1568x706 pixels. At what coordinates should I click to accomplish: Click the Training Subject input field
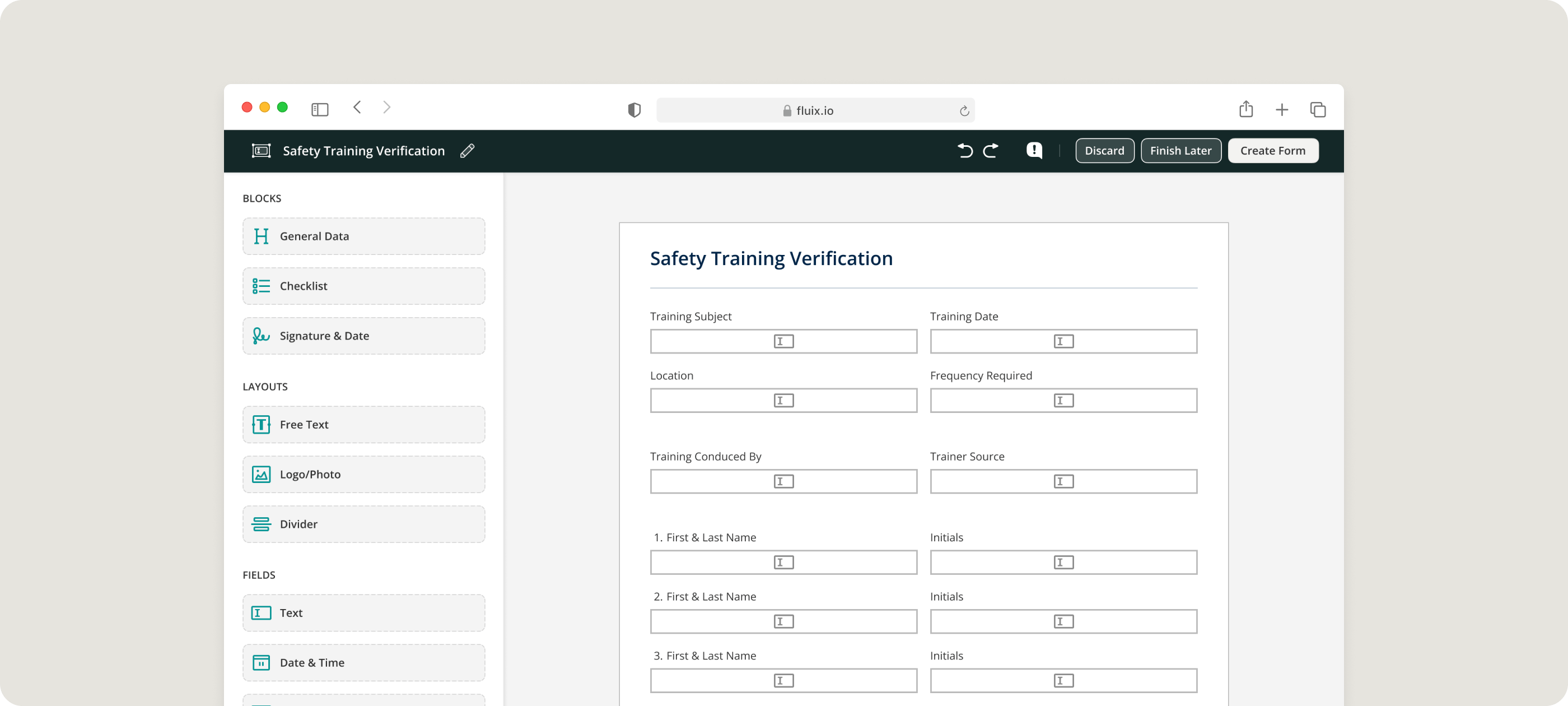coord(783,341)
